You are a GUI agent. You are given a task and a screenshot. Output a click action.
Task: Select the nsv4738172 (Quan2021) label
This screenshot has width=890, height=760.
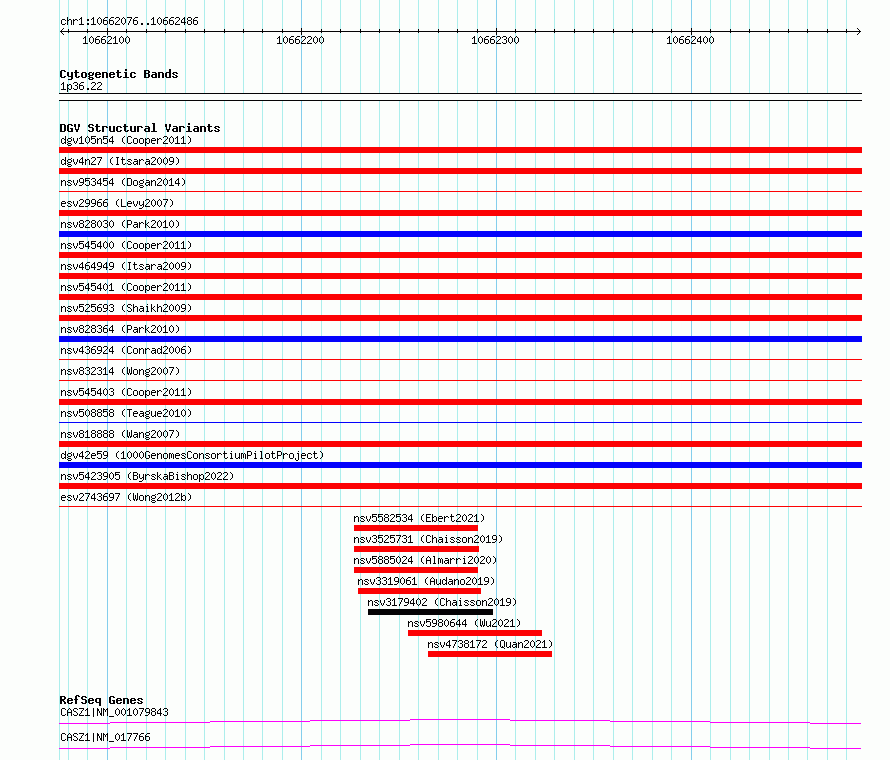pyautogui.click(x=489, y=644)
